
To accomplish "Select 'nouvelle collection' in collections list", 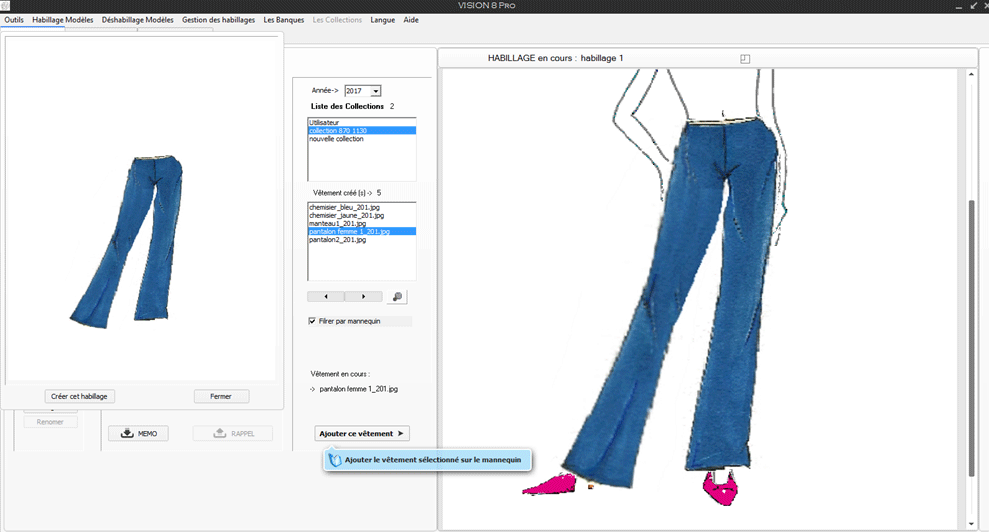I will pyautogui.click(x=336, y=139).
